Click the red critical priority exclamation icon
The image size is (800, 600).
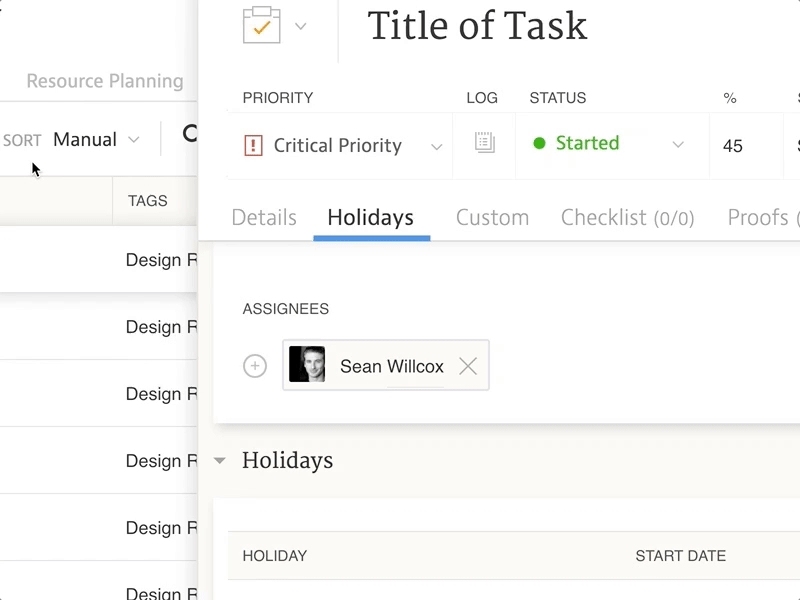coord(254,145)
